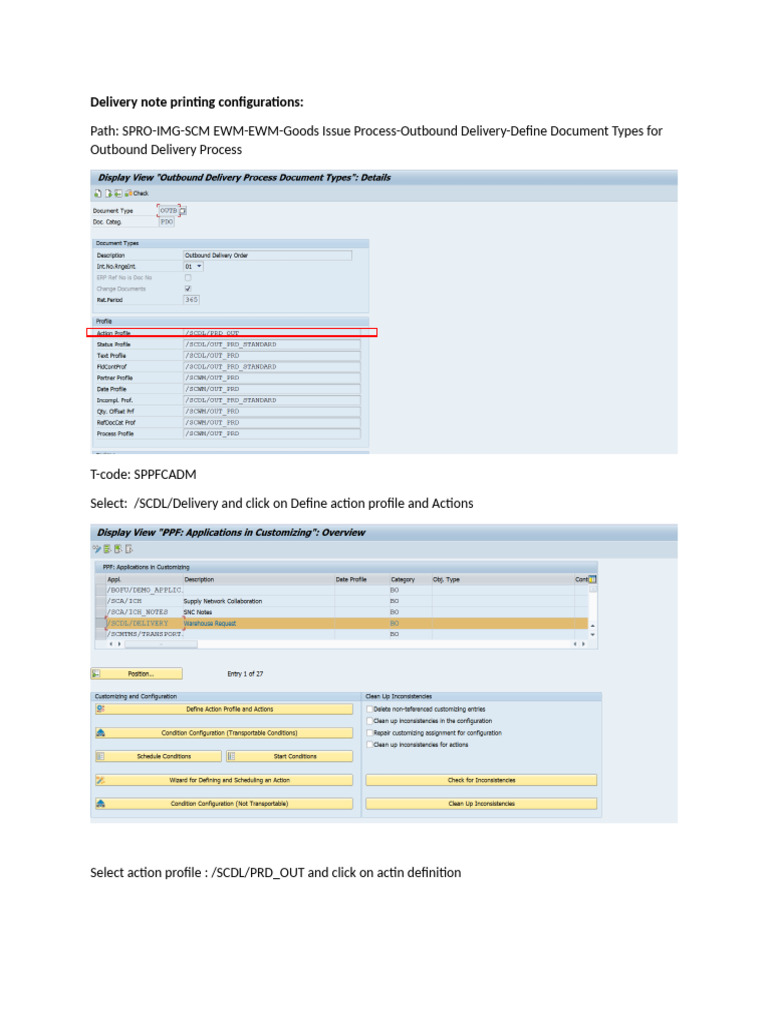Click the Date Profile column header
The image size is (768, 1024).
(361, 579)
